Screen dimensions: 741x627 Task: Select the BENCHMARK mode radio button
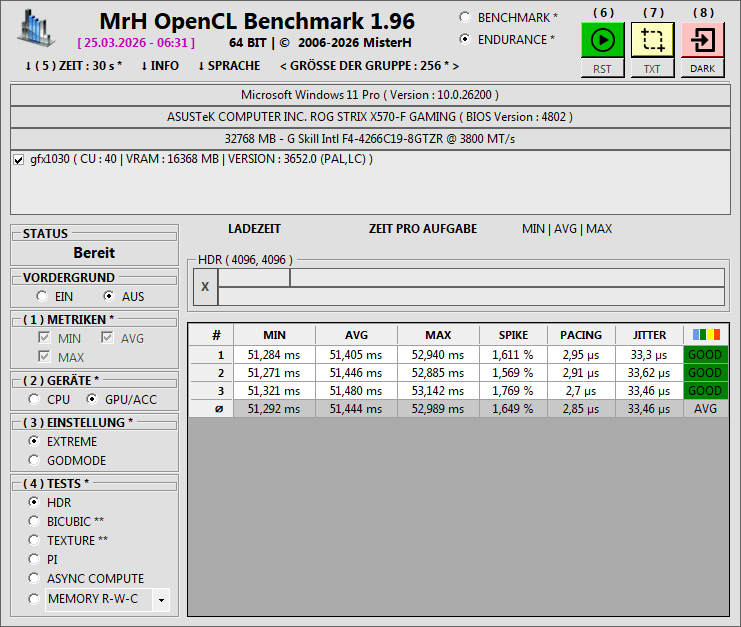(465, 17)
